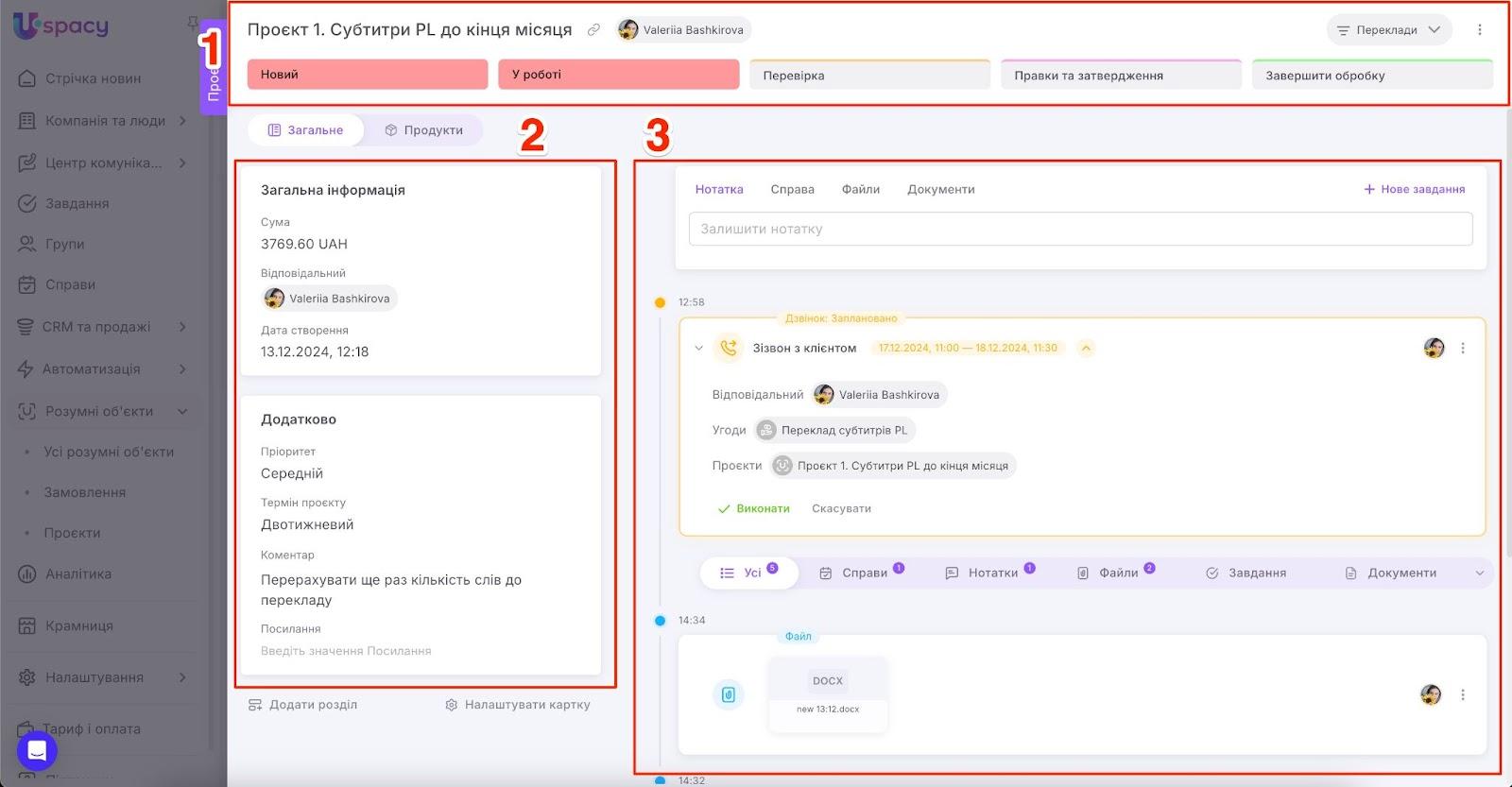Click the Завдання checkmark icon in sidebar
The width and height of the screenshot is (1512, 787).
click(27, 203)
